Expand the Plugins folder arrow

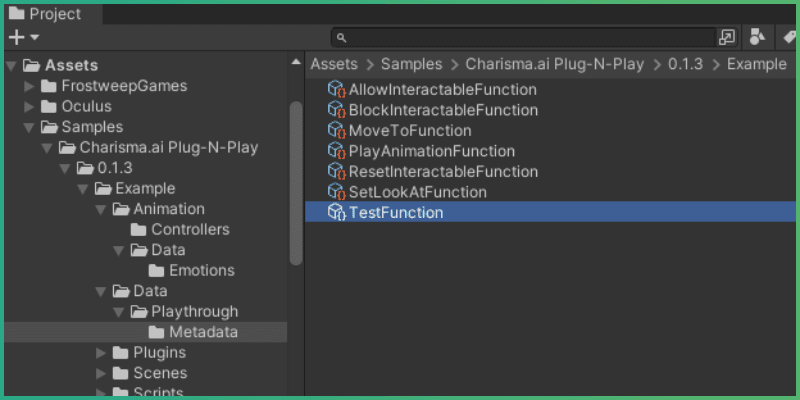click(101, 352)
